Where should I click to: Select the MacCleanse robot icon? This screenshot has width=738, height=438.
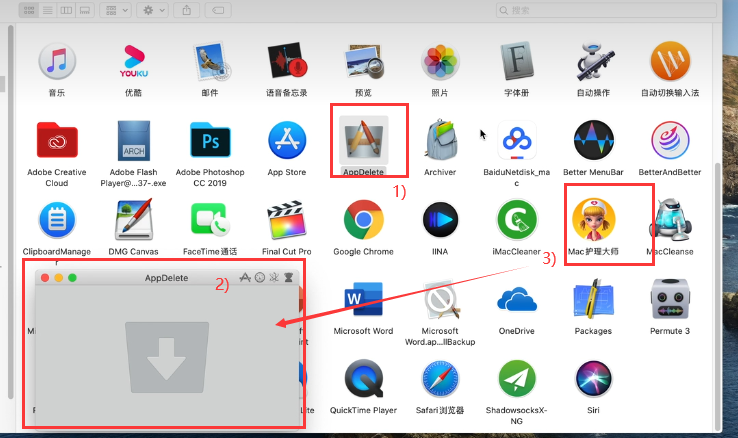coord(672,220)
